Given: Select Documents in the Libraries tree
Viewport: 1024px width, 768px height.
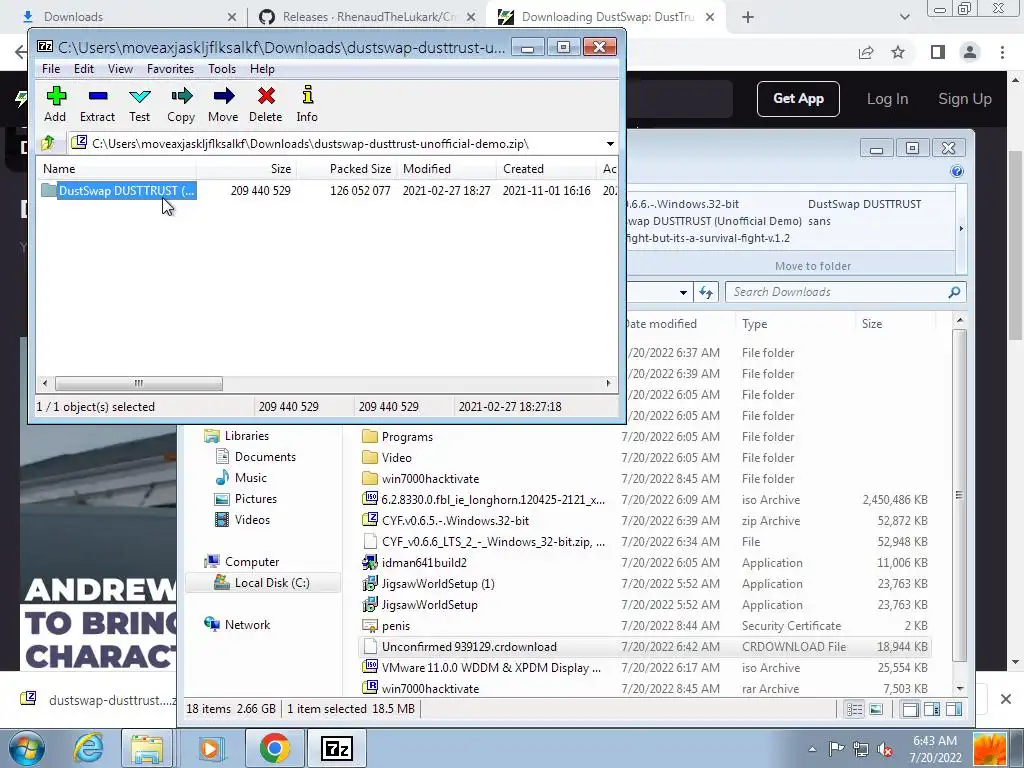Looking at the screenshot, I should point(265,456).
